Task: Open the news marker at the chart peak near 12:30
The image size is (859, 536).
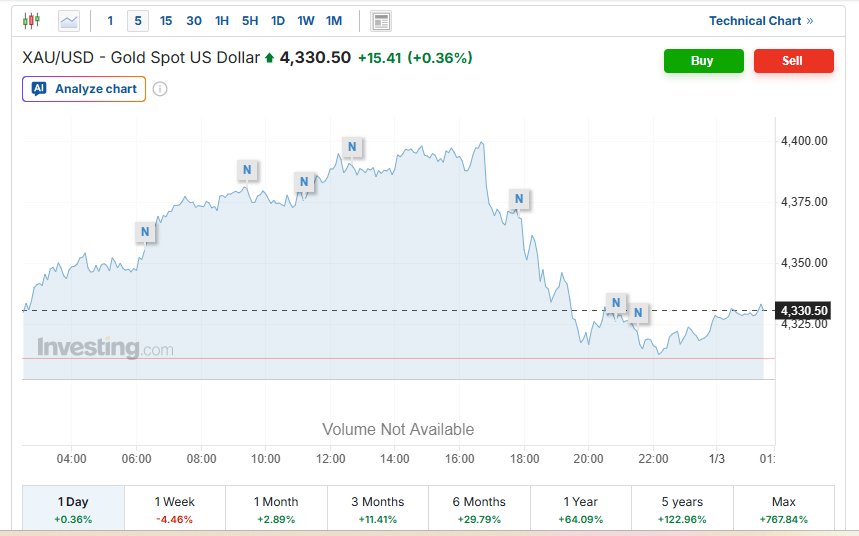Action: [x=352, y=147]
